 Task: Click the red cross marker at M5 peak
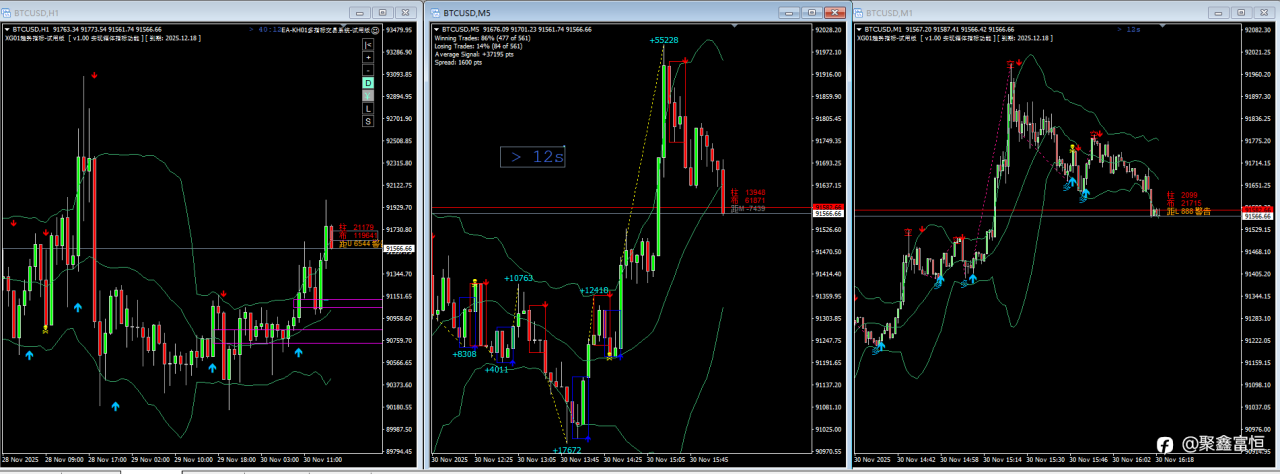pos(684,62)
